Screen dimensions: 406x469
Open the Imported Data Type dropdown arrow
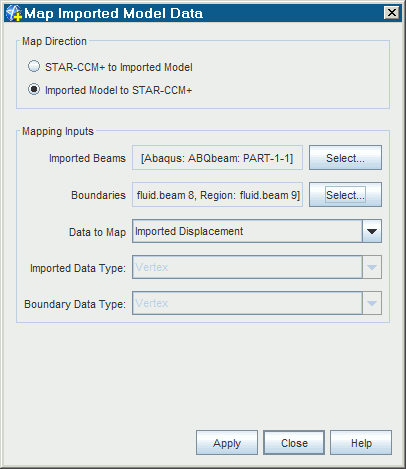[372, 267]
